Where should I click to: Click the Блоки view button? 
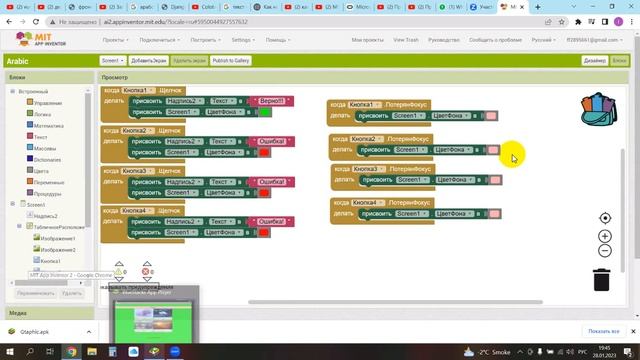pyautogui.click(x=620, y=60)
